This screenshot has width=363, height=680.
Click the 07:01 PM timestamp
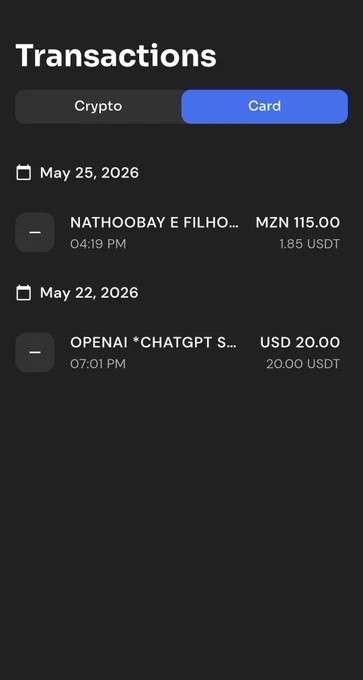[x=98, y=364]
